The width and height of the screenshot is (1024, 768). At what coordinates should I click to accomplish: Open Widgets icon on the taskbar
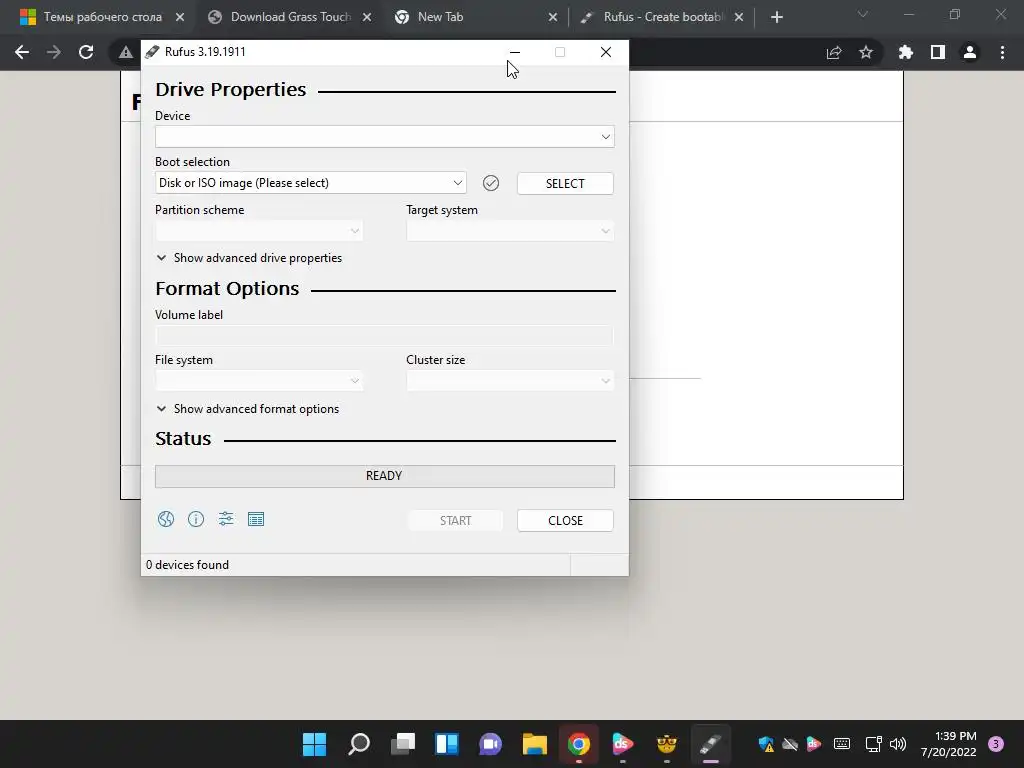447,744
